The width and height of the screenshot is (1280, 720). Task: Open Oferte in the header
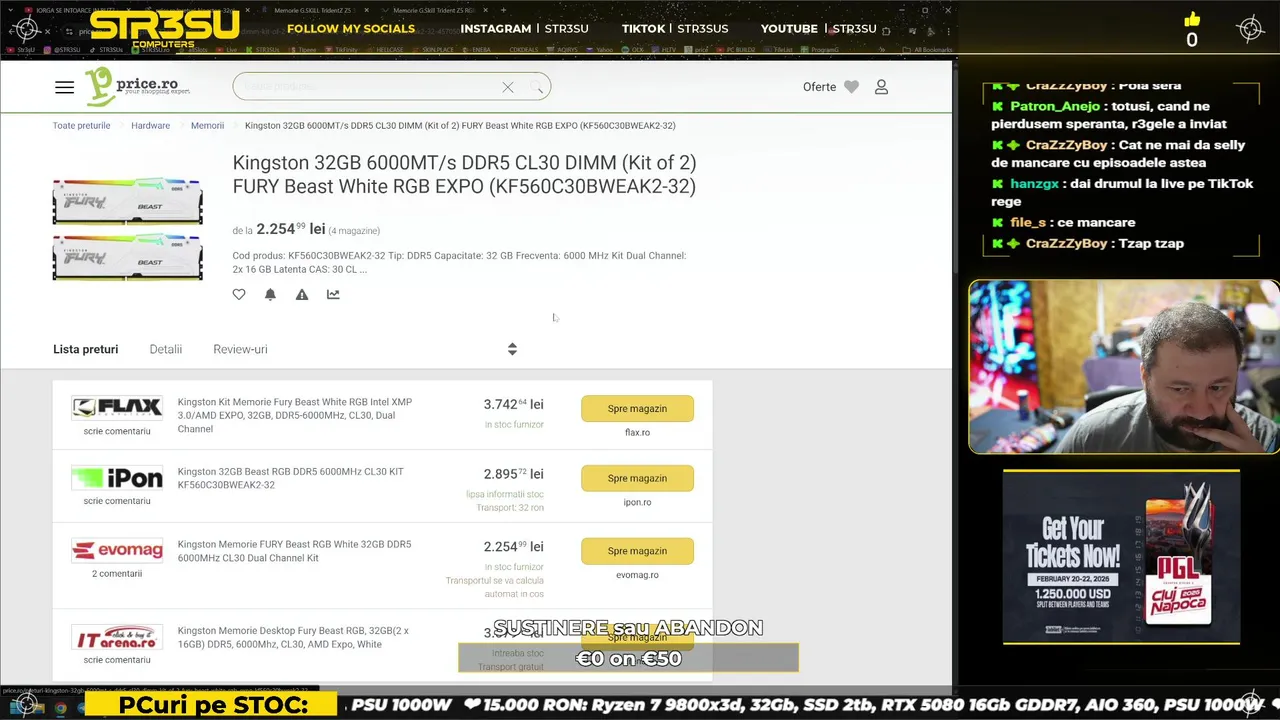[819, 87]
